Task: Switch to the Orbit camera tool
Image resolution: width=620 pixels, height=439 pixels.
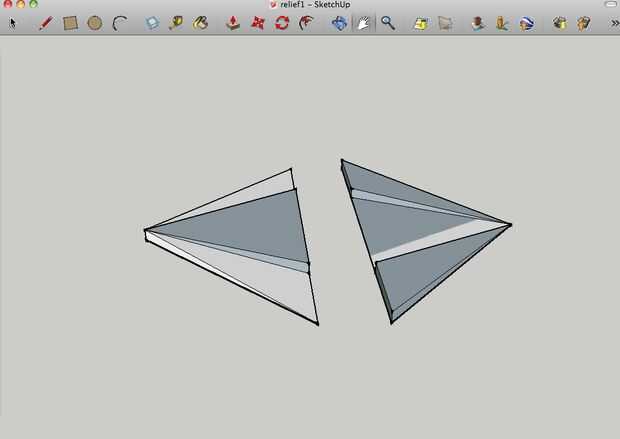Action: pyautogui.click(x=339, y=23)
